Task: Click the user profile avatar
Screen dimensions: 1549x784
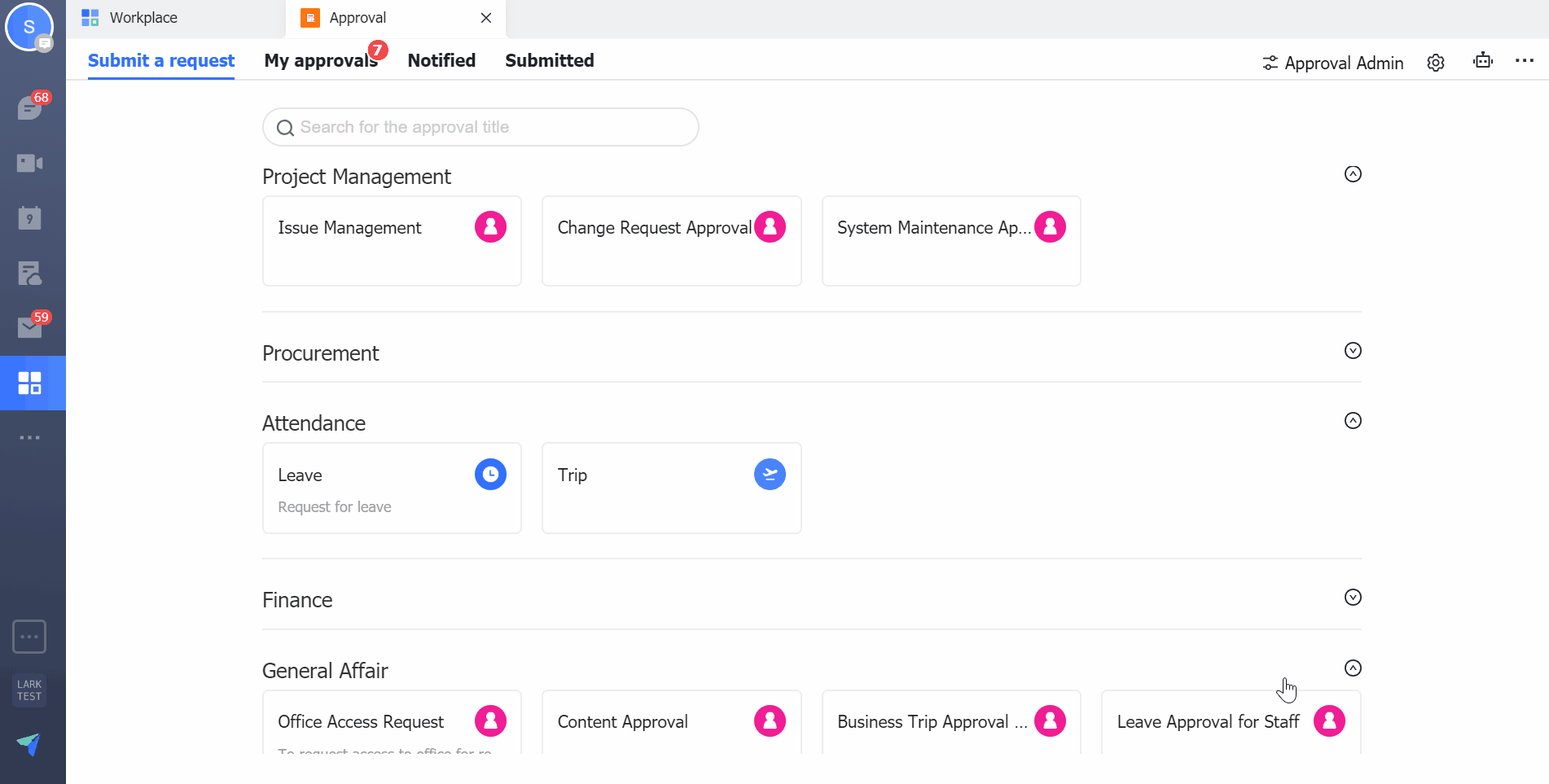Action: coord(29,27)
